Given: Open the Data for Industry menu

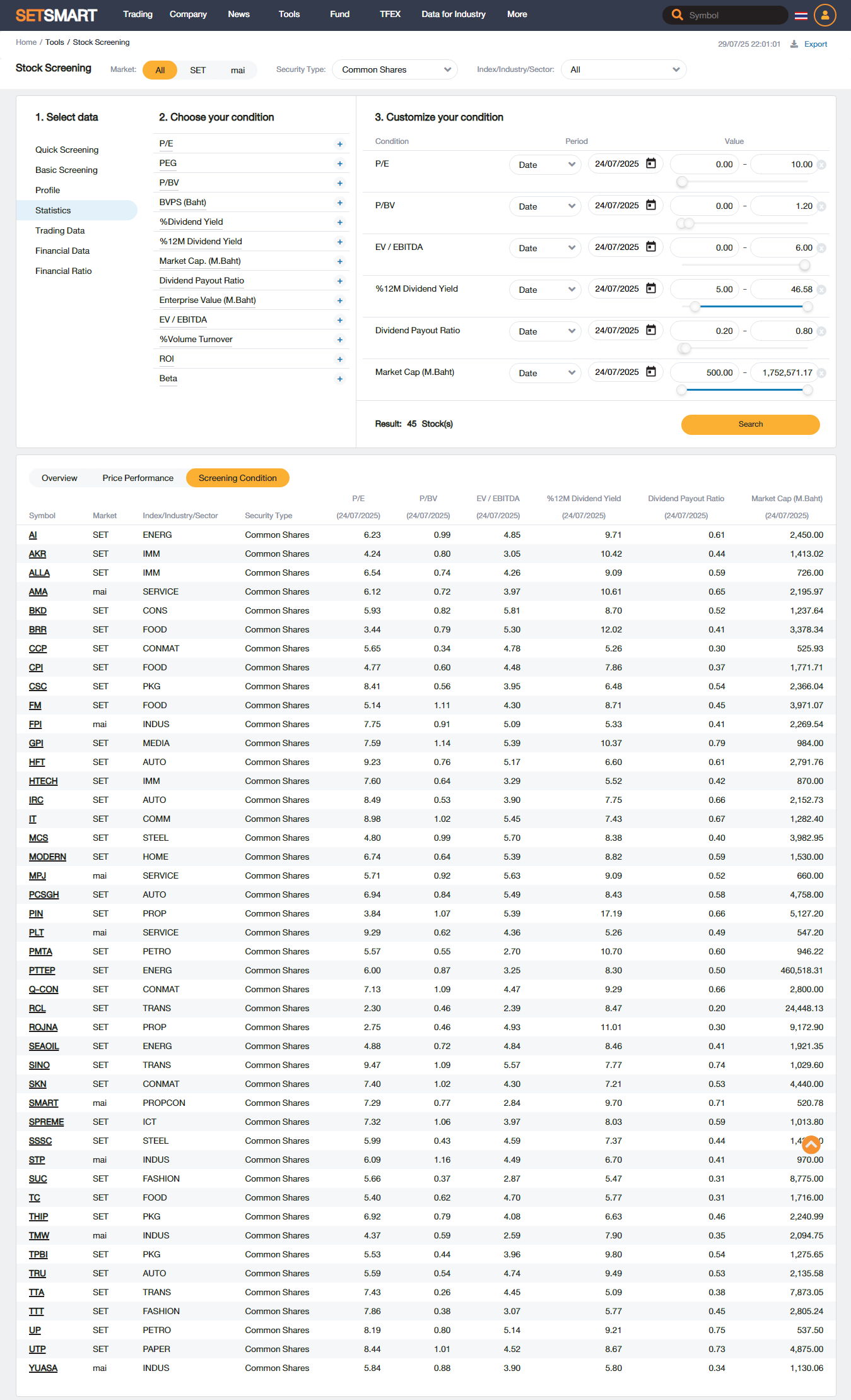Looking at the screenshot, I should point(454,14).
